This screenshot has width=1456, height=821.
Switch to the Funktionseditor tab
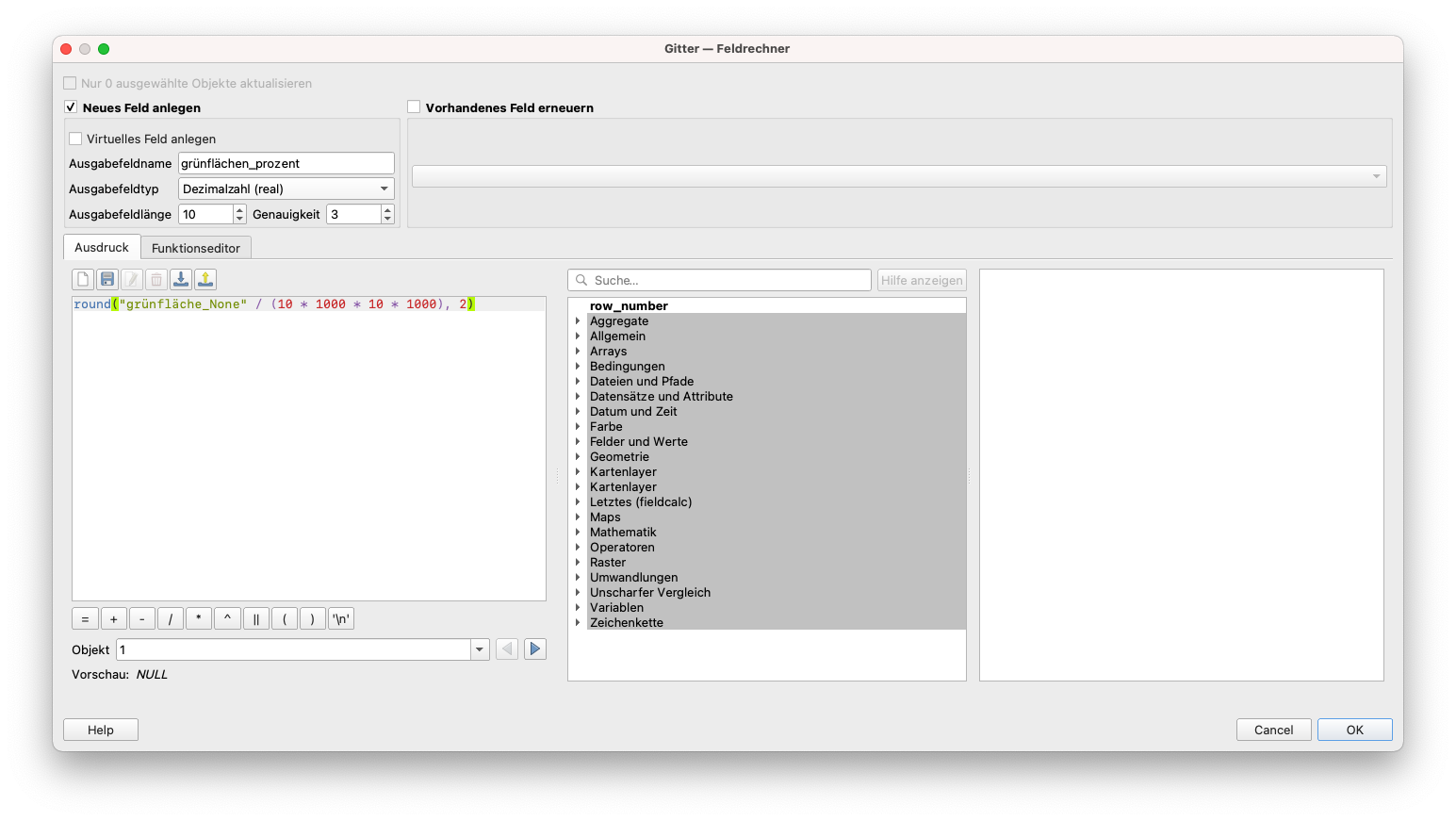pyautogui.click(x=196, y=248)
